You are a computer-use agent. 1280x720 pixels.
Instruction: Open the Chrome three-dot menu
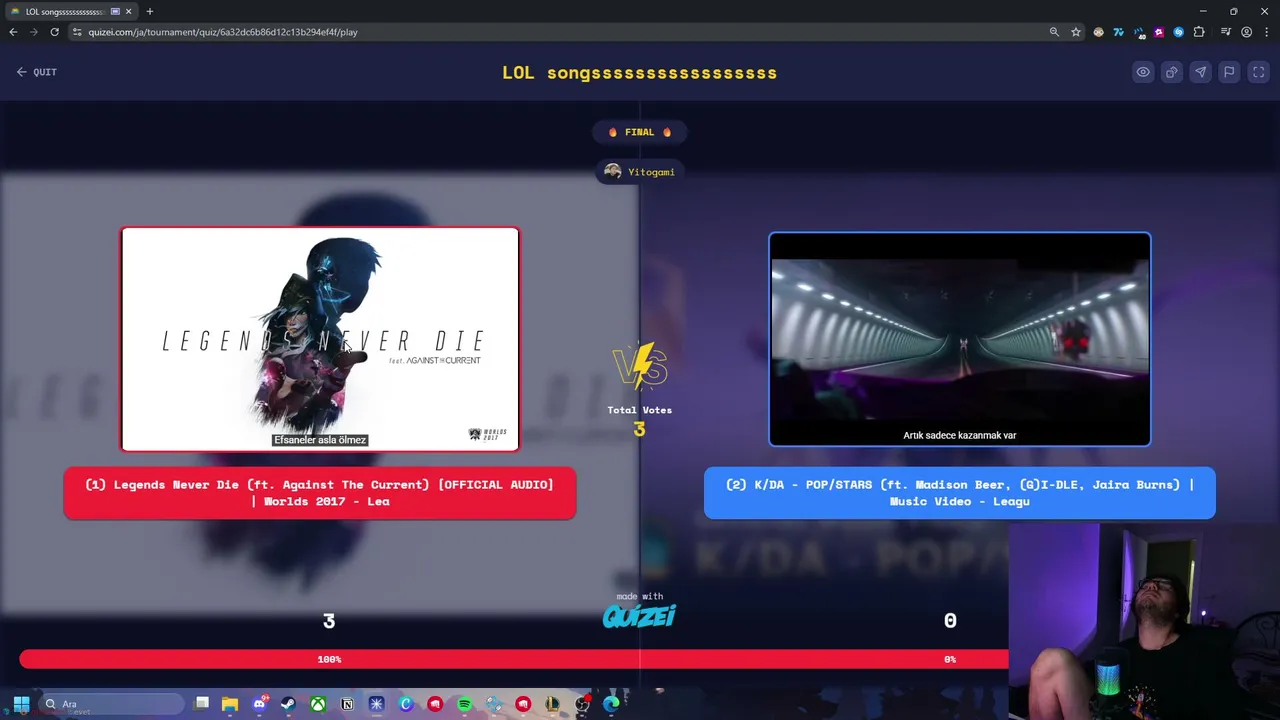click(x=1266, y=32)
